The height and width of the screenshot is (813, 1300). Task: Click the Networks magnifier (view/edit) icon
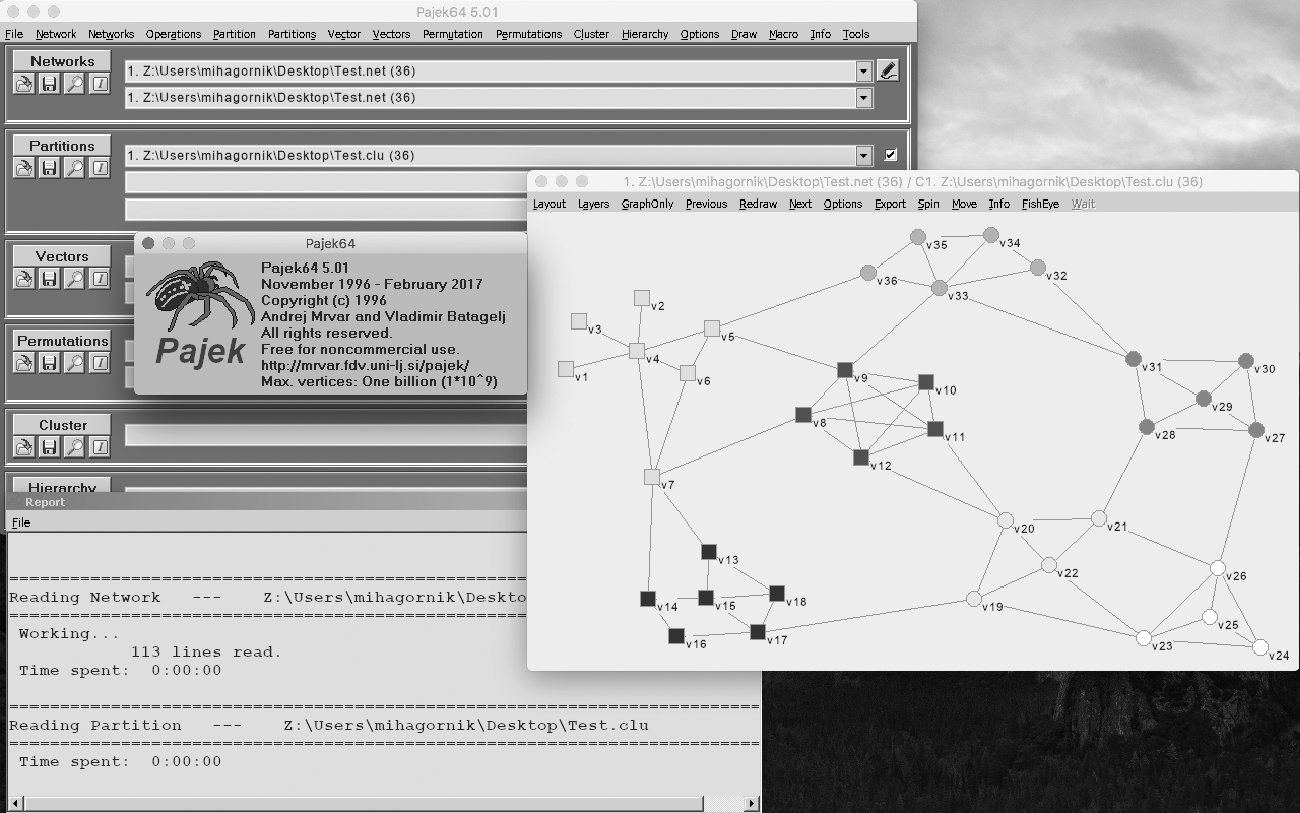[74, 84]
